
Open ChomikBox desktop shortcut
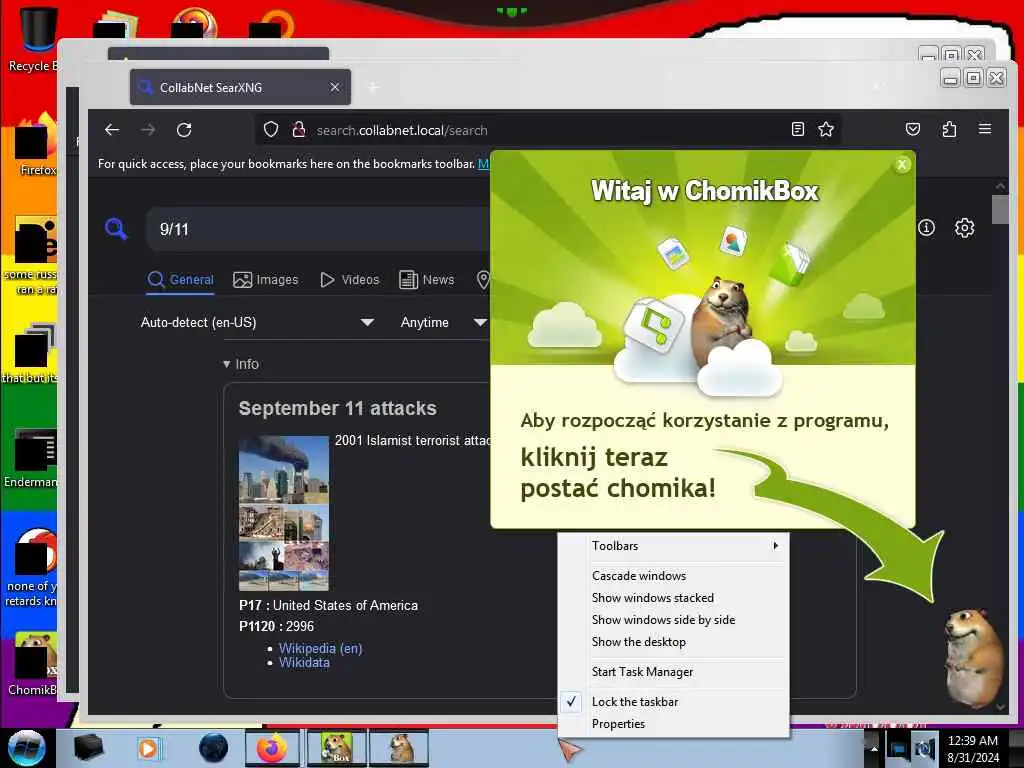coord(33,663)
